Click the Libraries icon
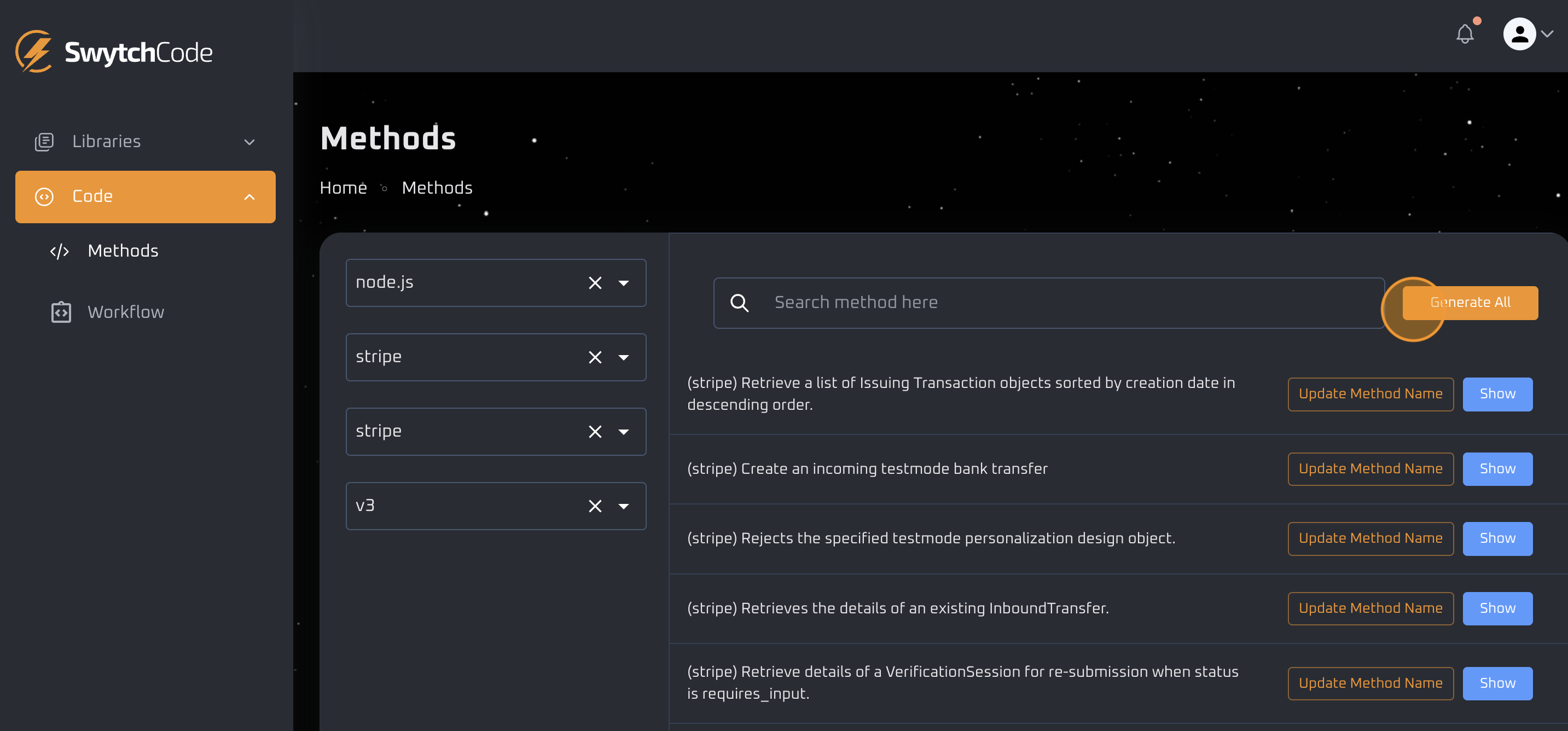Viewport: 1568px width, 731px height. pos(44,141)
